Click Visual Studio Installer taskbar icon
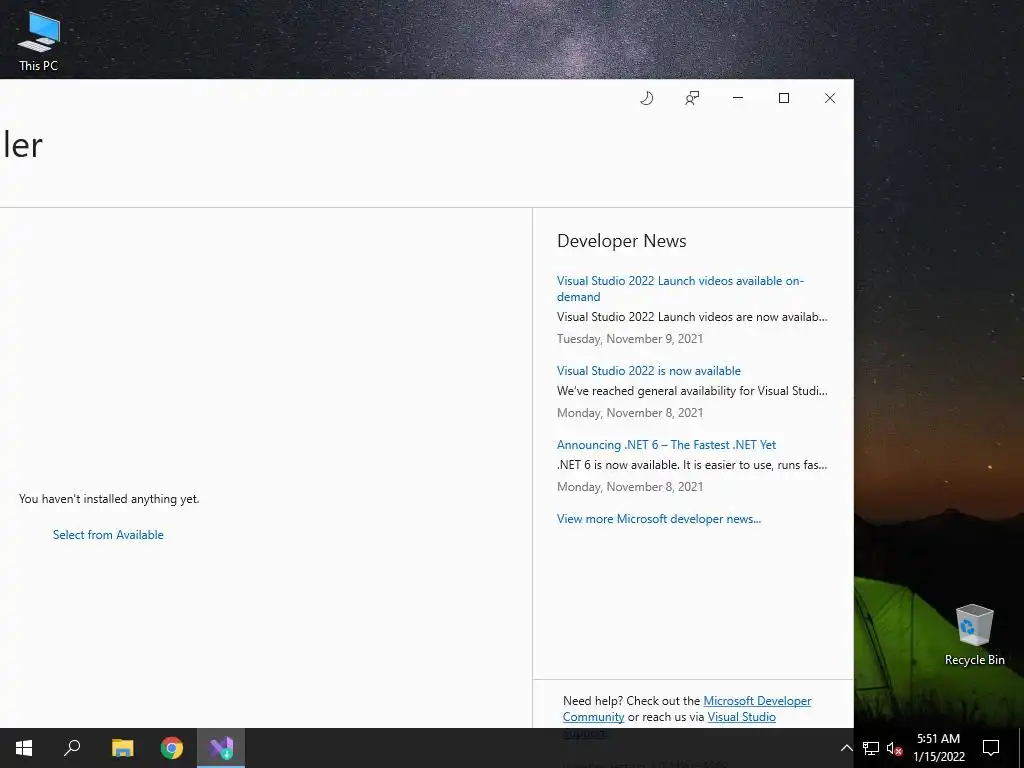 coord(221,748)
